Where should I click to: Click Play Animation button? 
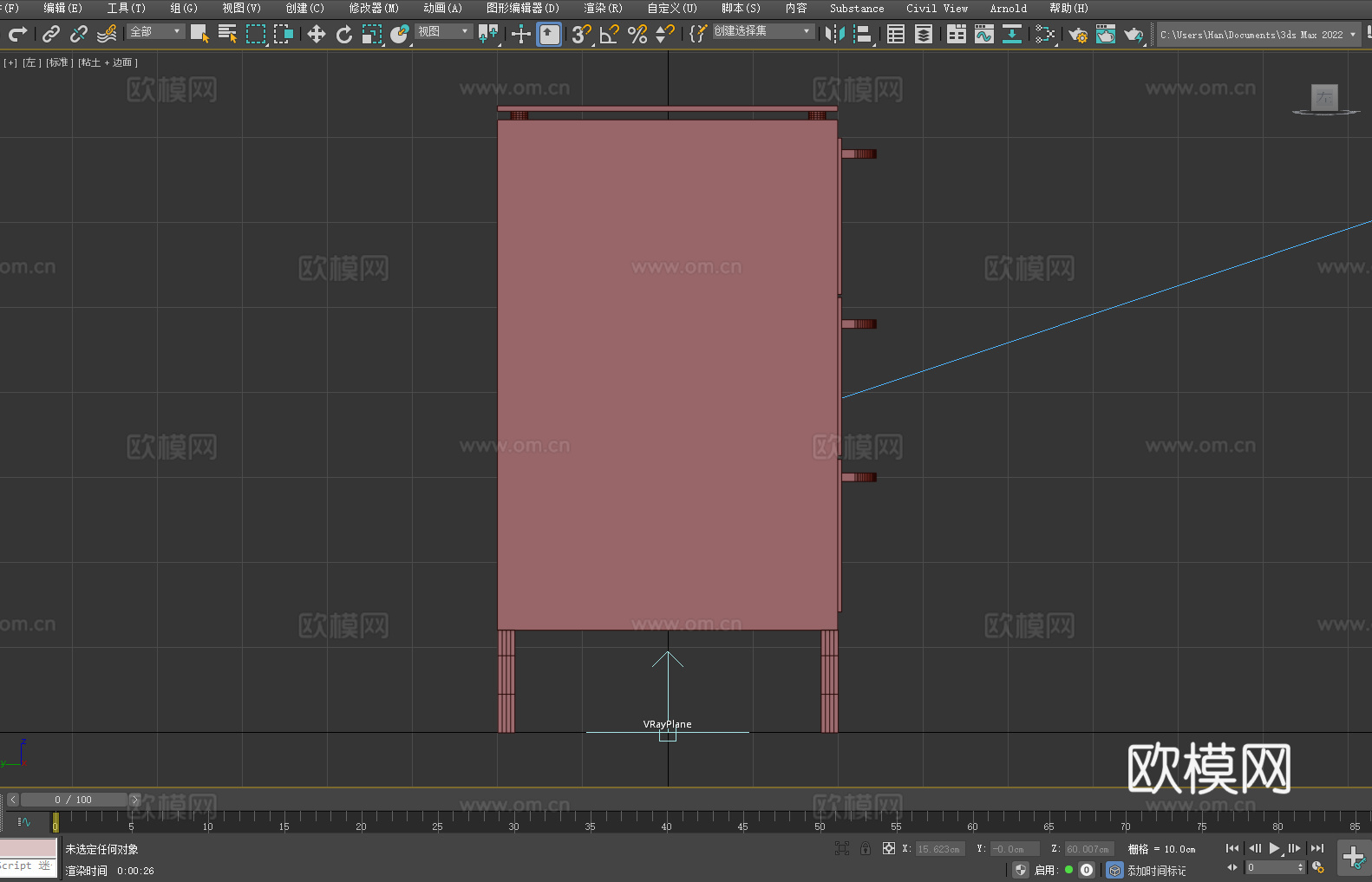click(x=1275, y=848)
